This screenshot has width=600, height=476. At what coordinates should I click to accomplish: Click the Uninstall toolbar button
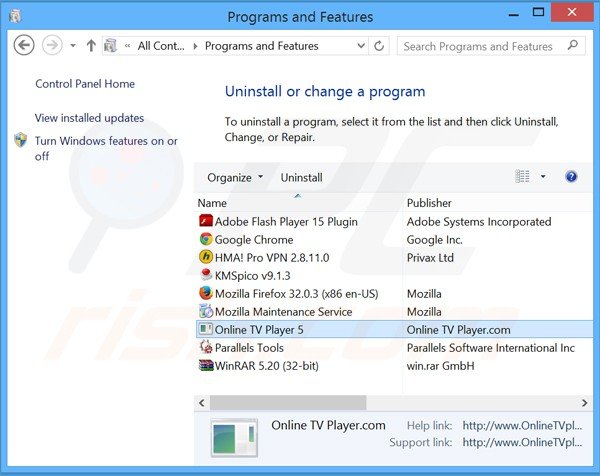[x=302, y=178]
